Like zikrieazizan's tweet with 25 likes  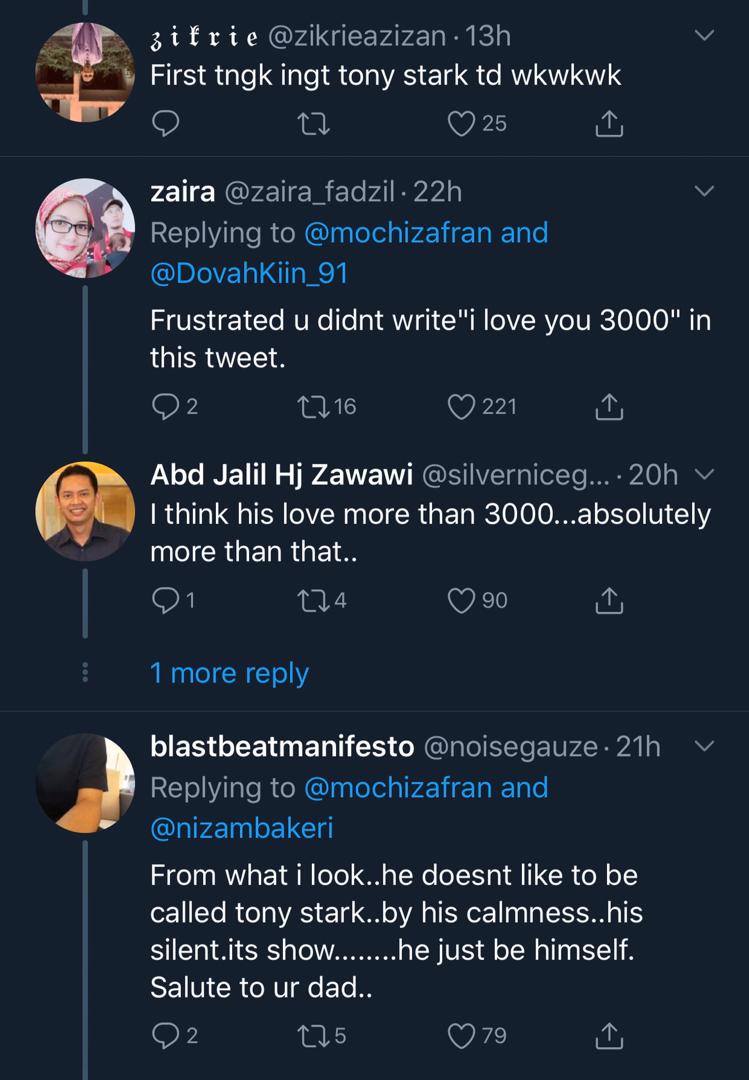point(461,123)
